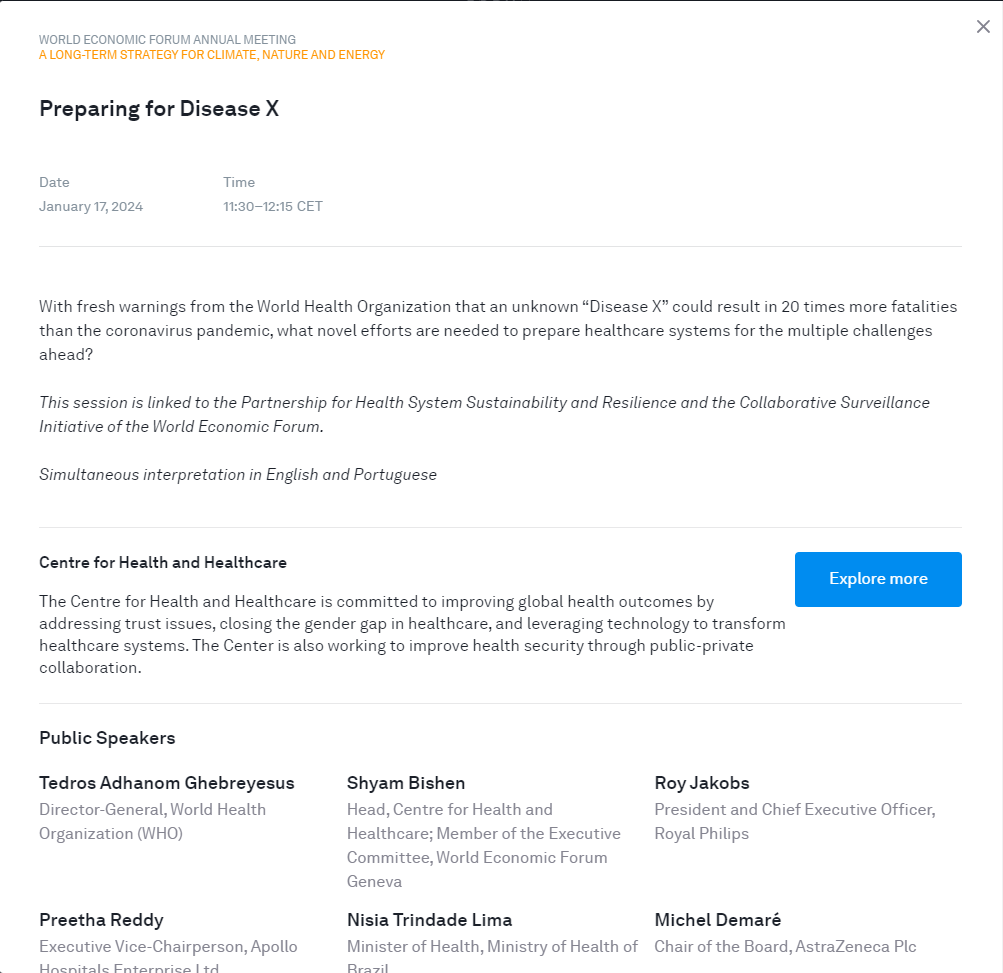Viewport: 1003px width, 973px height.
Task: Click the Director-General, World Health Organization subtitle
Action: [x=152, y=821]
